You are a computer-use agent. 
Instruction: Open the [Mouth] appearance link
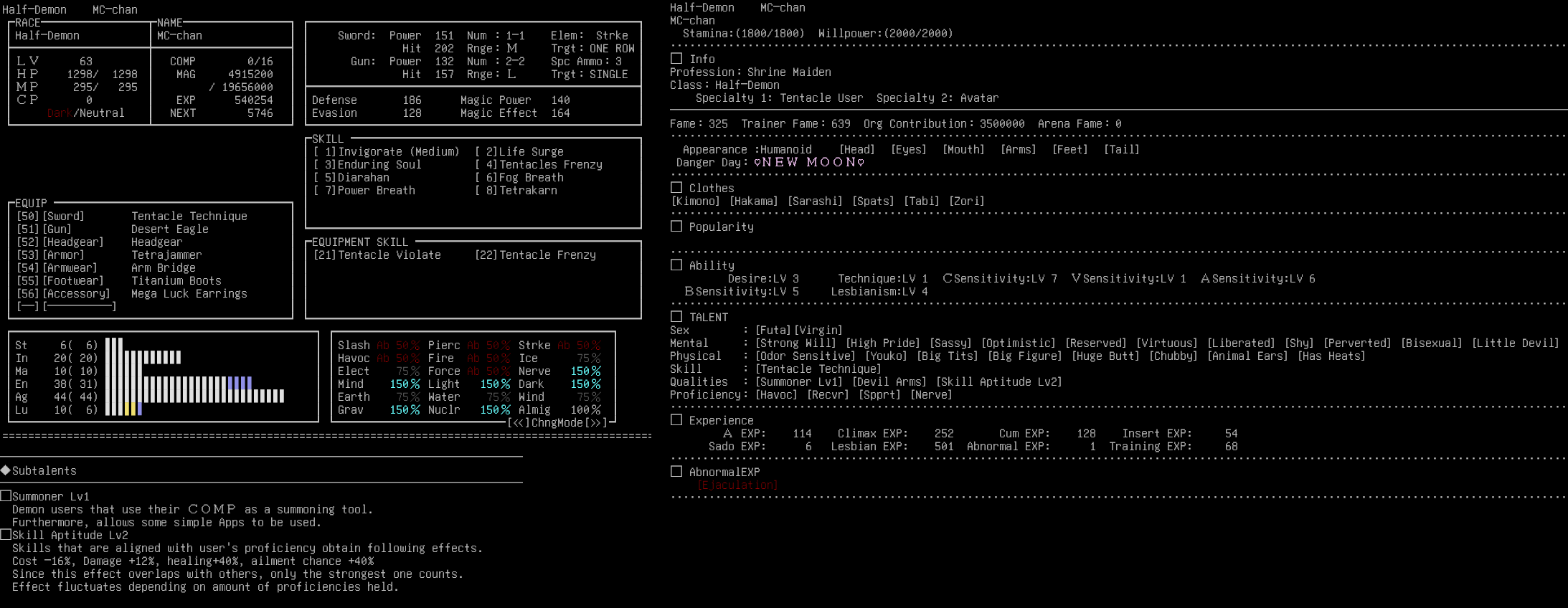[x=963, y=150]
